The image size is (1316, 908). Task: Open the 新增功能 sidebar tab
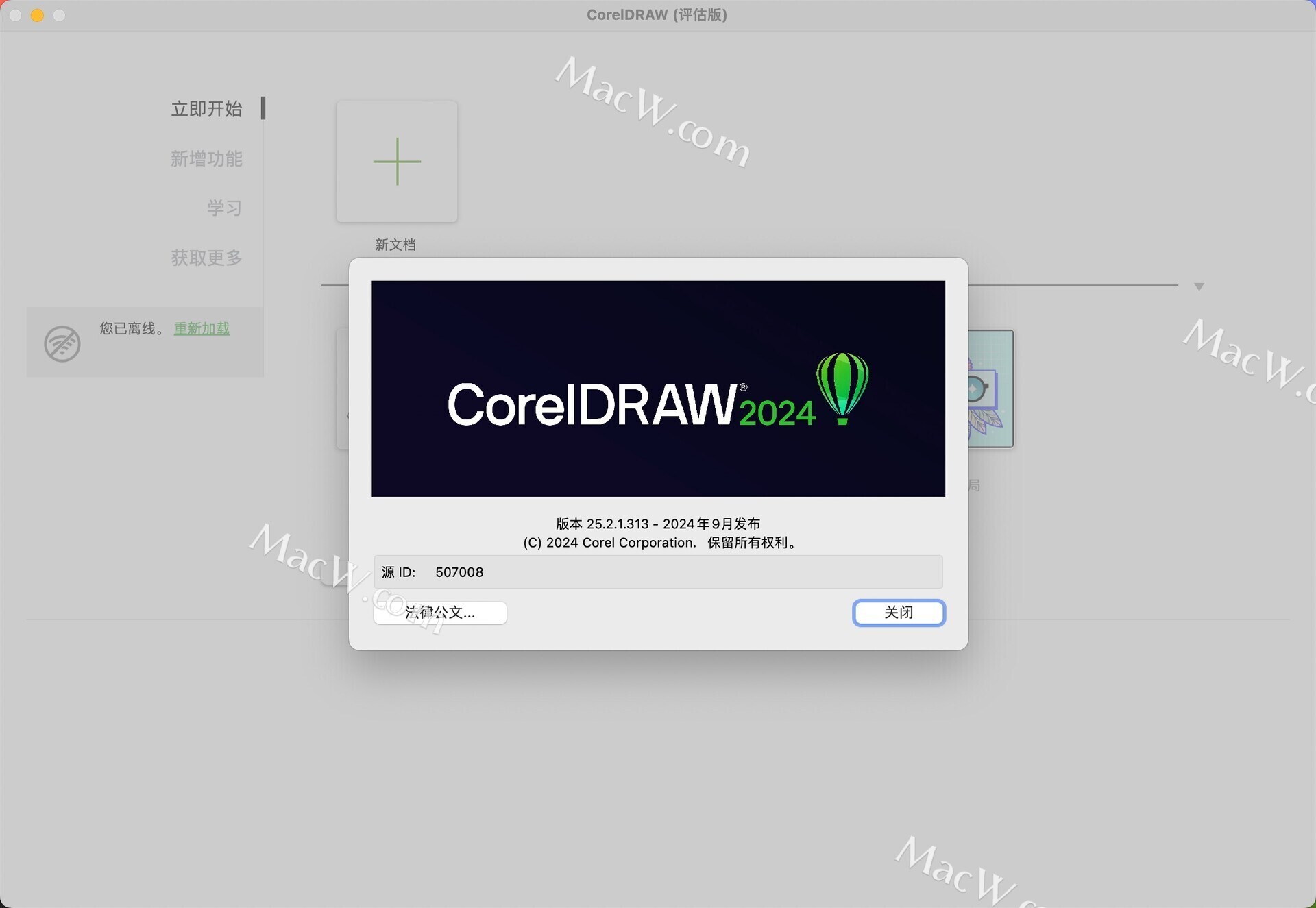(206, 158)
